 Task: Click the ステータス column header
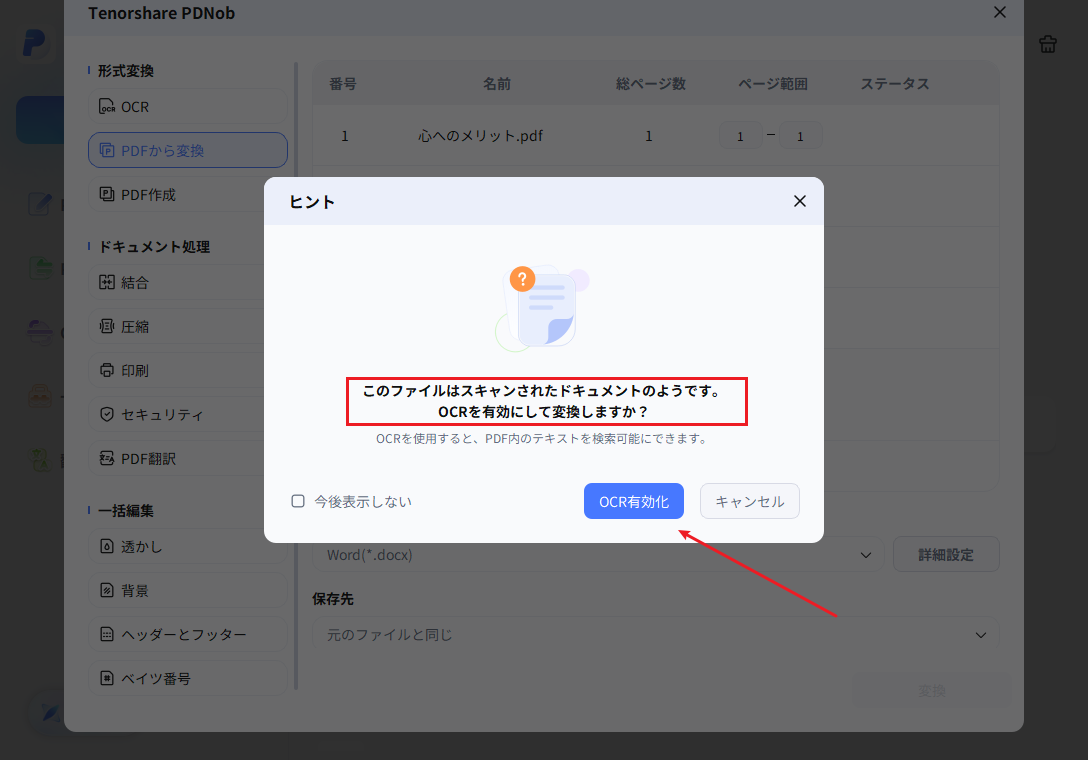[x=894, y=84]
